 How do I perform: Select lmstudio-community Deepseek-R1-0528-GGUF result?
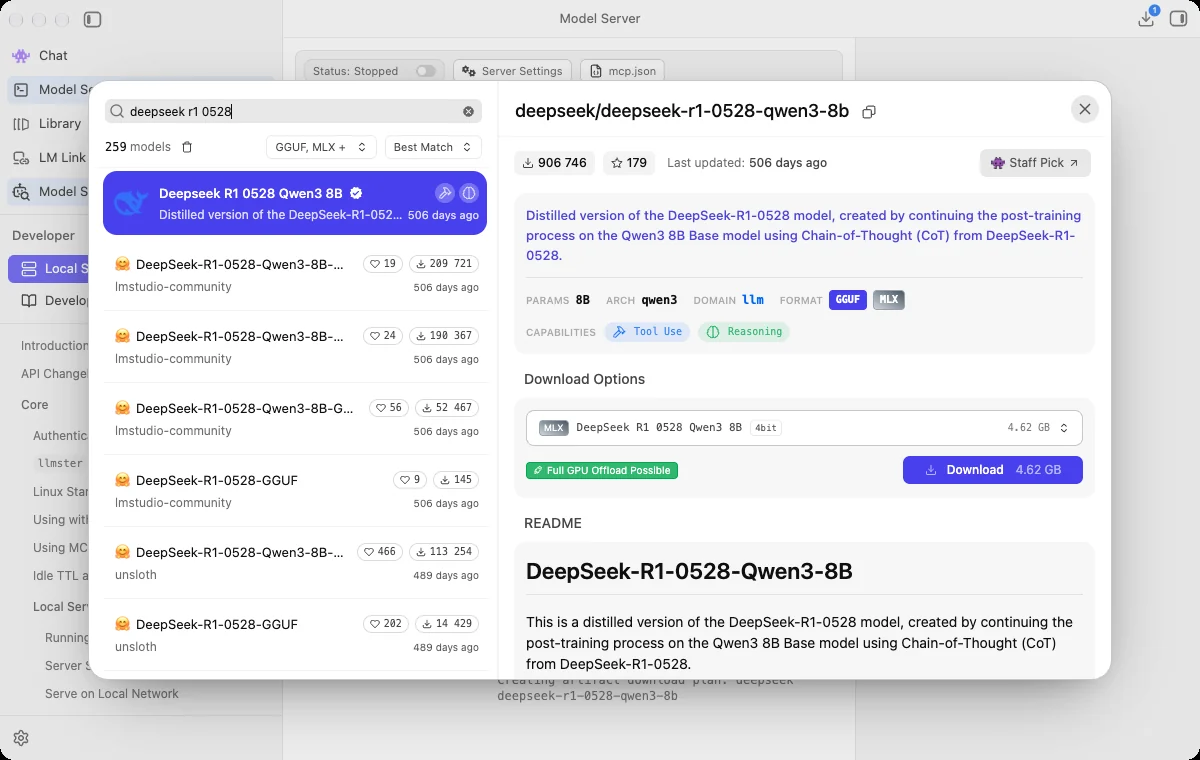coord(295,491)
